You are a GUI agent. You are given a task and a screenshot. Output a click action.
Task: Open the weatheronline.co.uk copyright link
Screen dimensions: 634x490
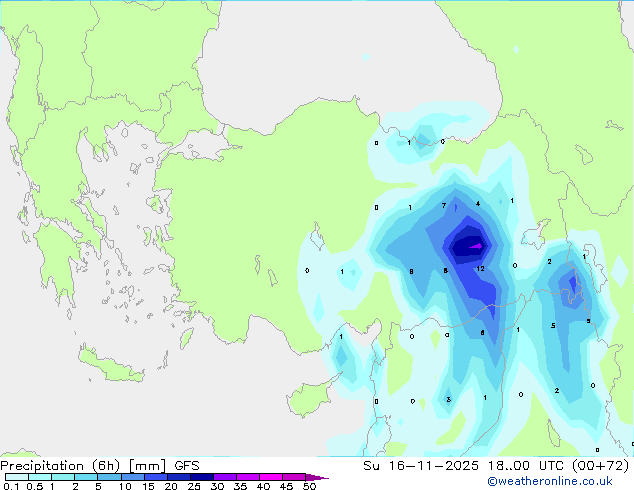(549, 481)
